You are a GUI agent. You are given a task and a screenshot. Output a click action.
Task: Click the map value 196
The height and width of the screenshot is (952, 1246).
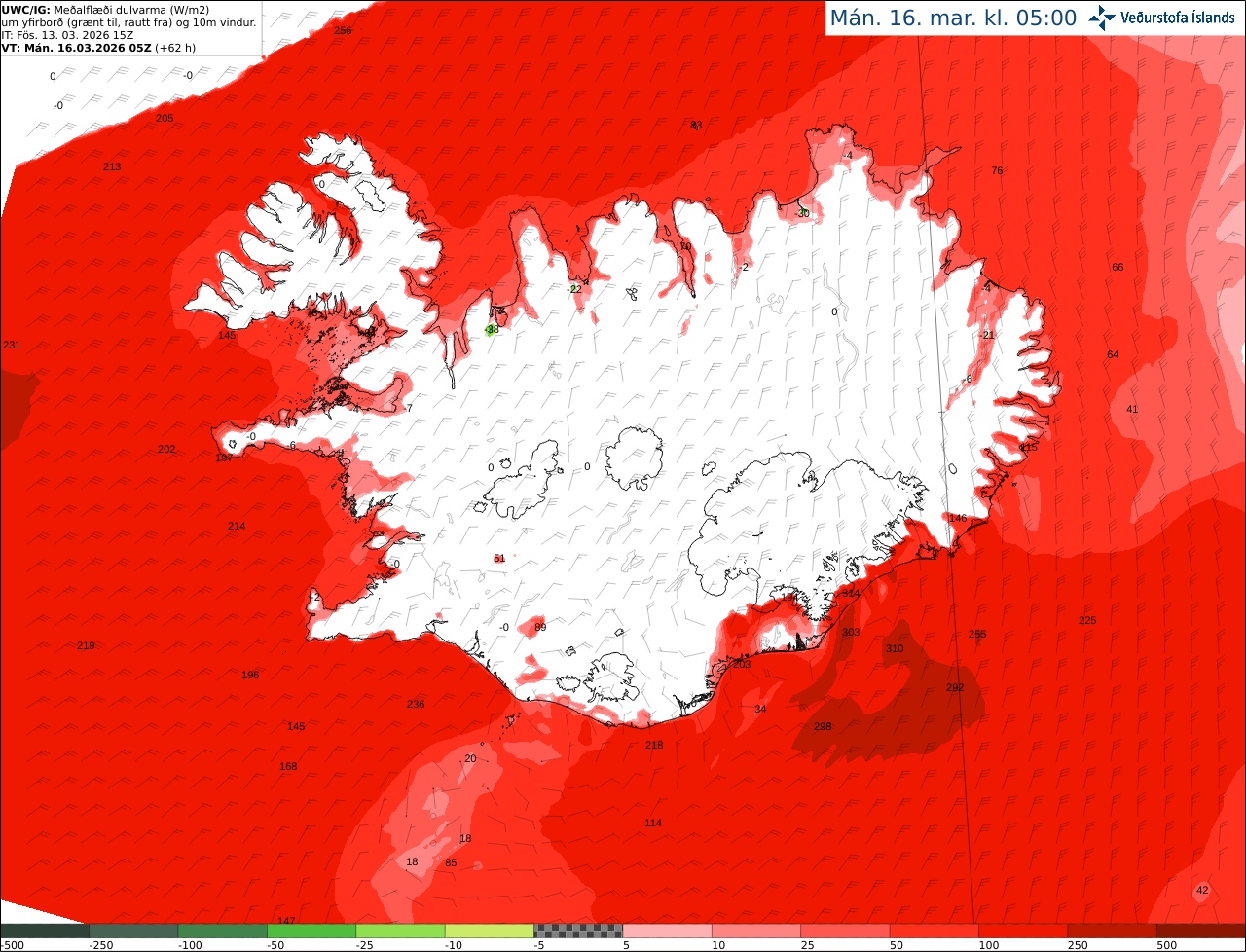(250, 675)
